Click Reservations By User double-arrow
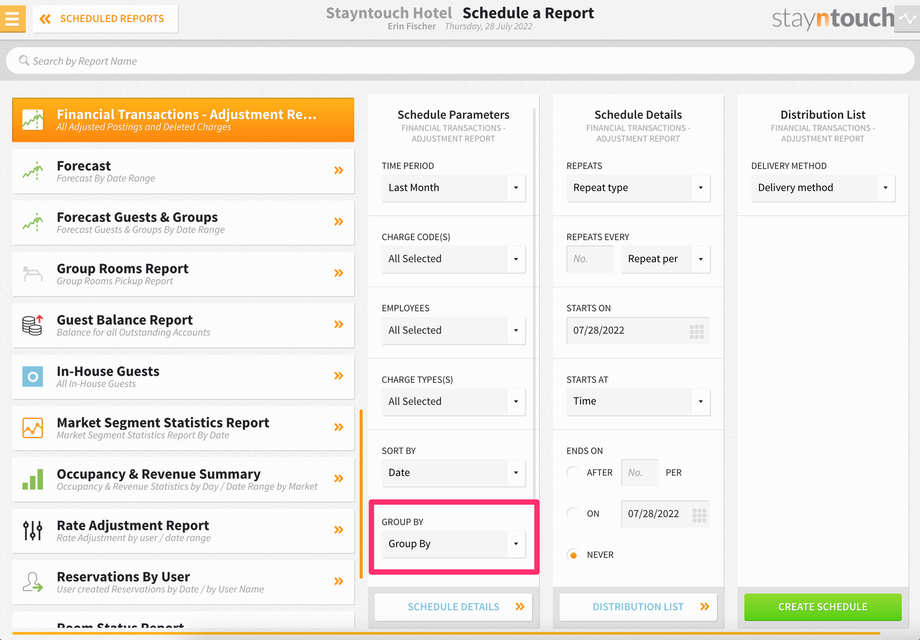This screenshot has height=640, width=920. [339, 581]
